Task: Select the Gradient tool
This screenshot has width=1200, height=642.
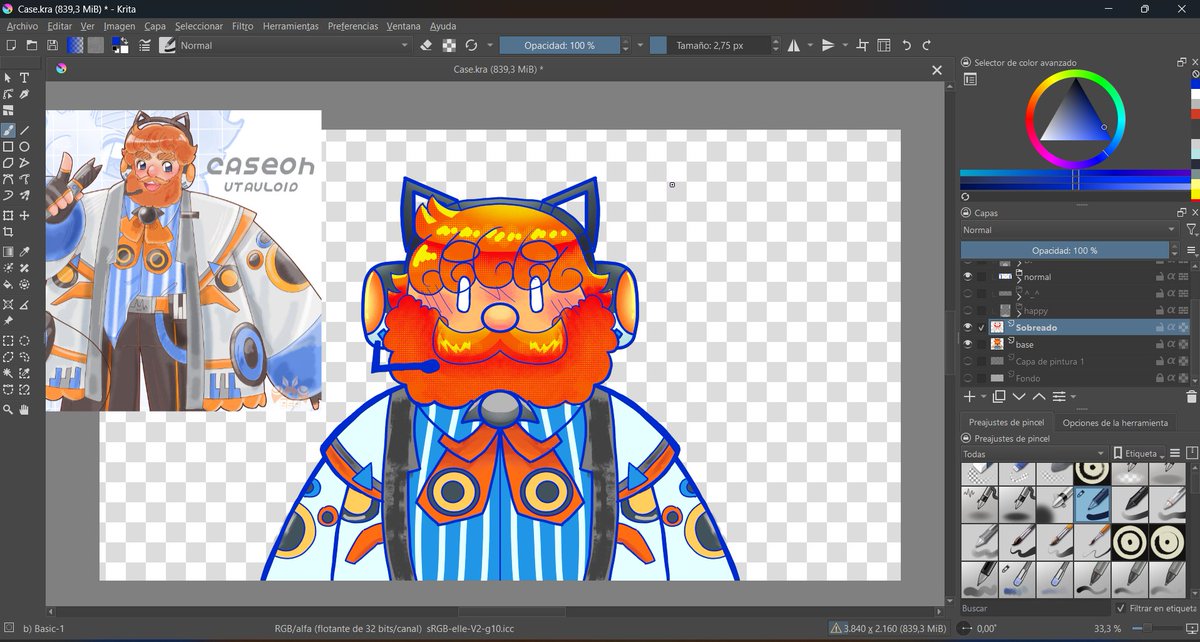Action: coord(8,251)
